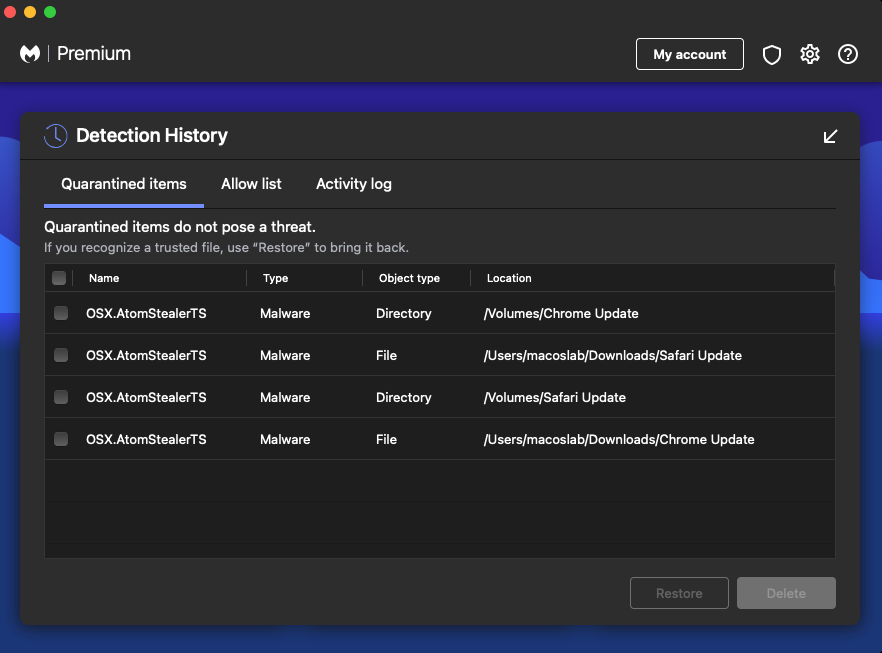
Task: Click OSX.AtomStealerTS in the /Volumes/Chrome Update row
Action: click(x=146, y=313)
